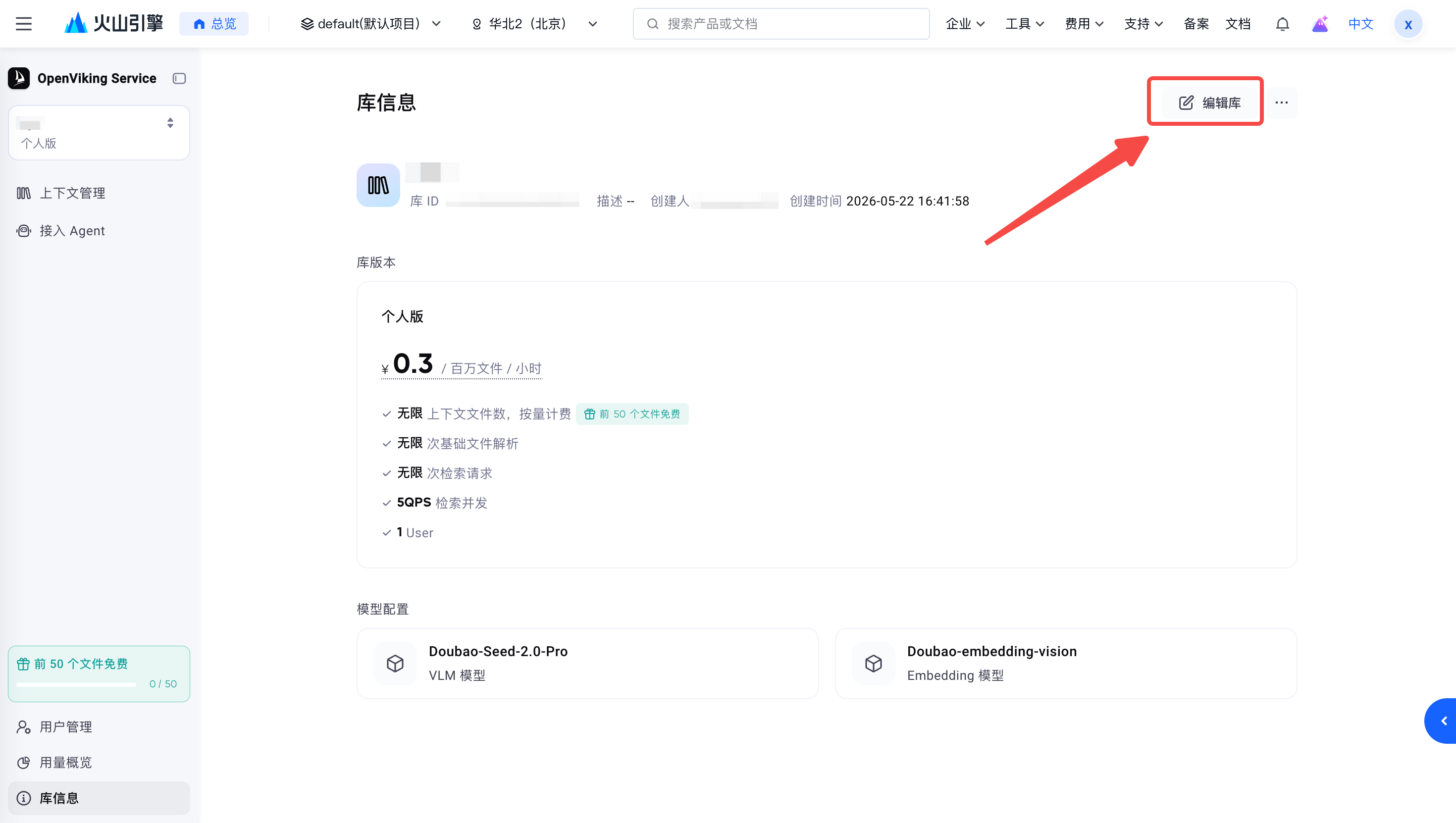
Task: Open the Doubao-embedding-vision model card
Action: [1065, 663]
